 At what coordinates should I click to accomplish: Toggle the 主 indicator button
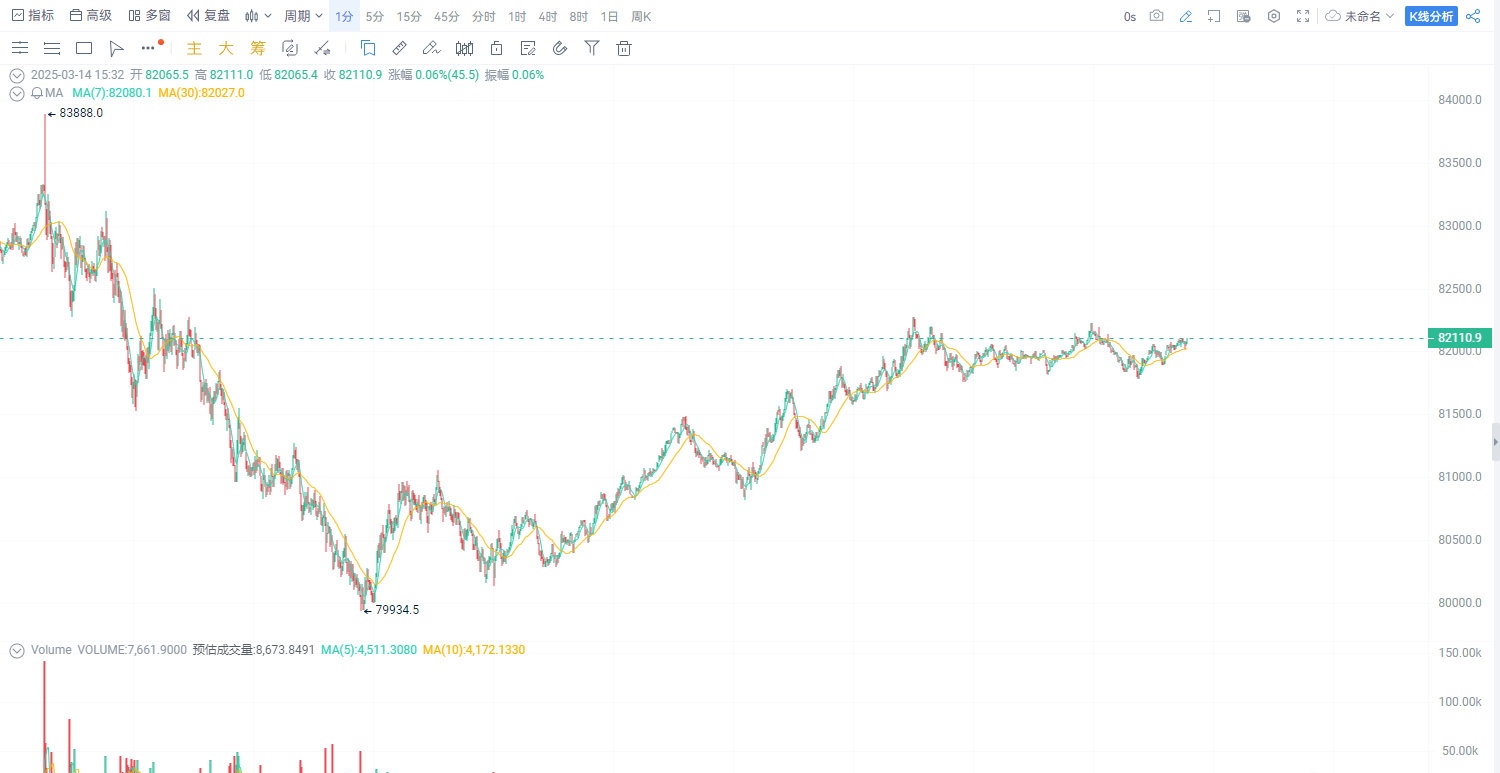coord(194,48)
